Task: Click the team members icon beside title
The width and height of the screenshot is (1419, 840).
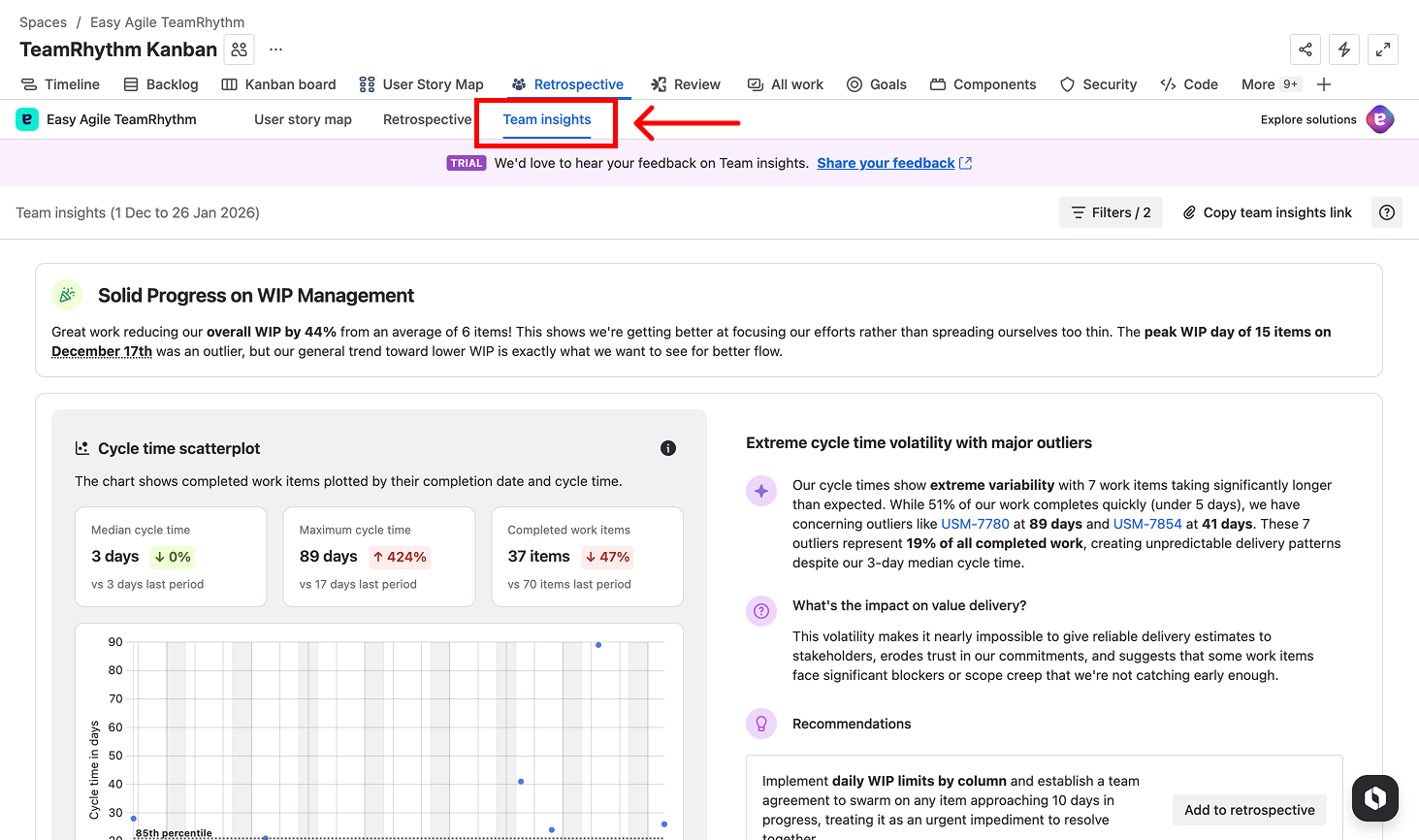Action: click(x=240, y=49)
